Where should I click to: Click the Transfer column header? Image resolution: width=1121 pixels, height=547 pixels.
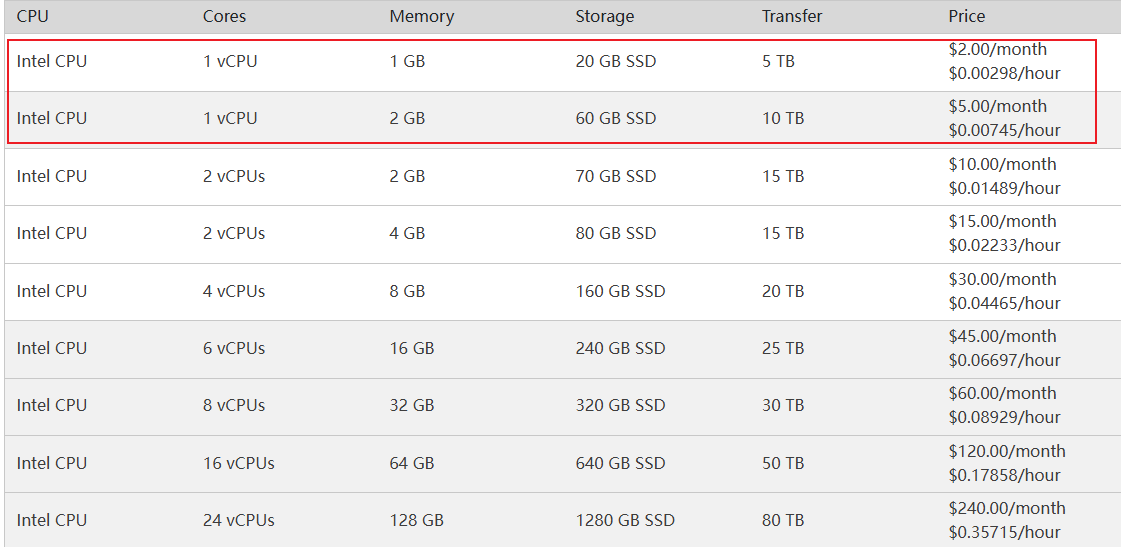[792, 16]
